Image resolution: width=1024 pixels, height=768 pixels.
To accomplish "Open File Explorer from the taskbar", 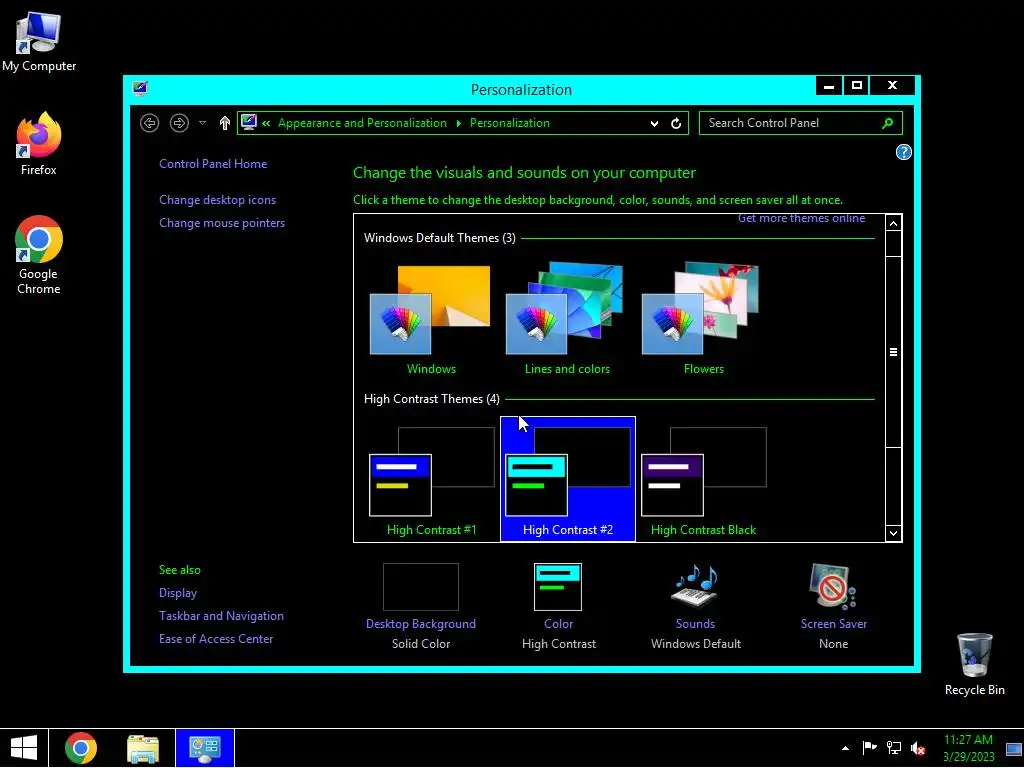I will pyautogui.click(x=142, y=748).
